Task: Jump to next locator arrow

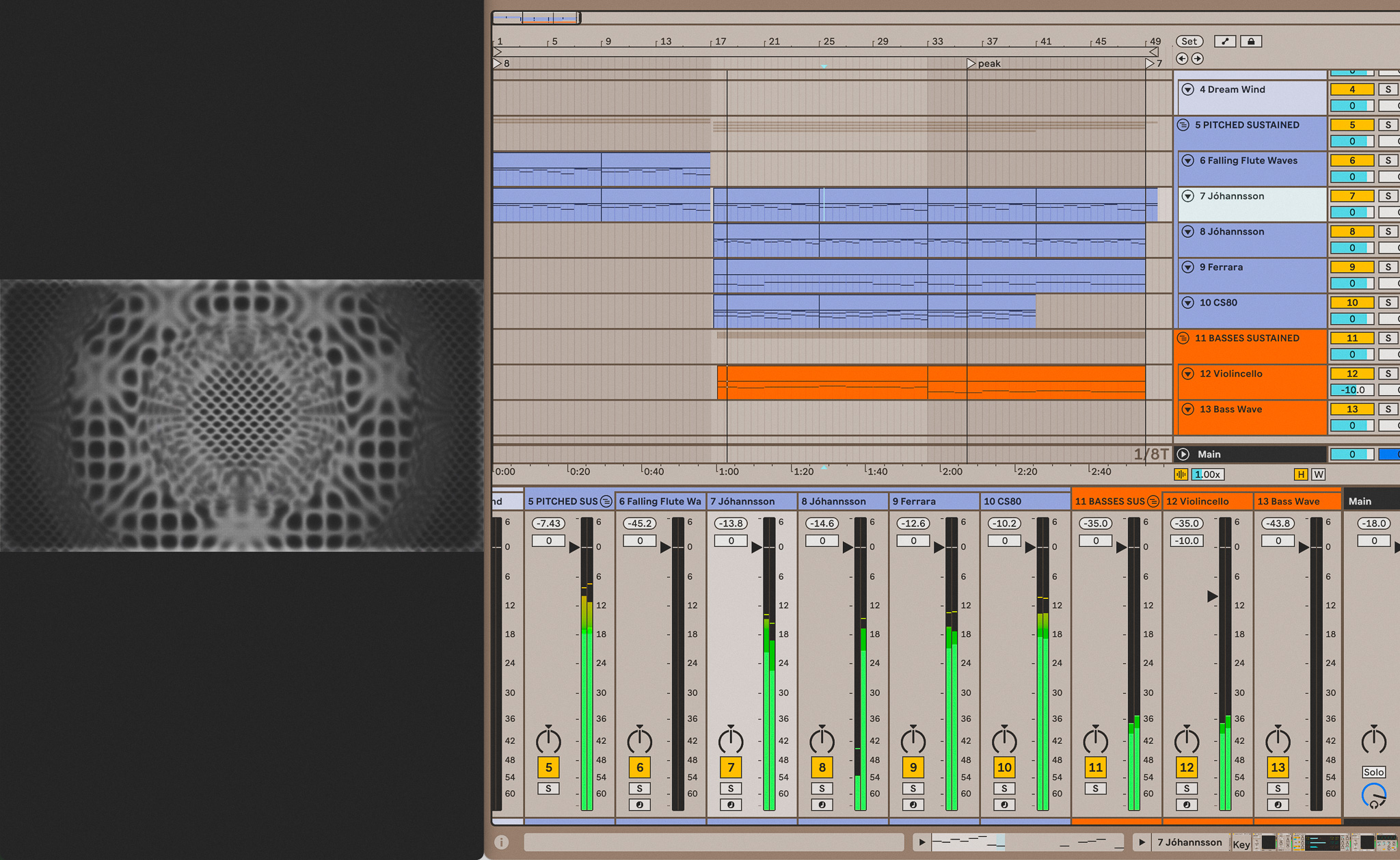Action: [x=1197, y=59]
